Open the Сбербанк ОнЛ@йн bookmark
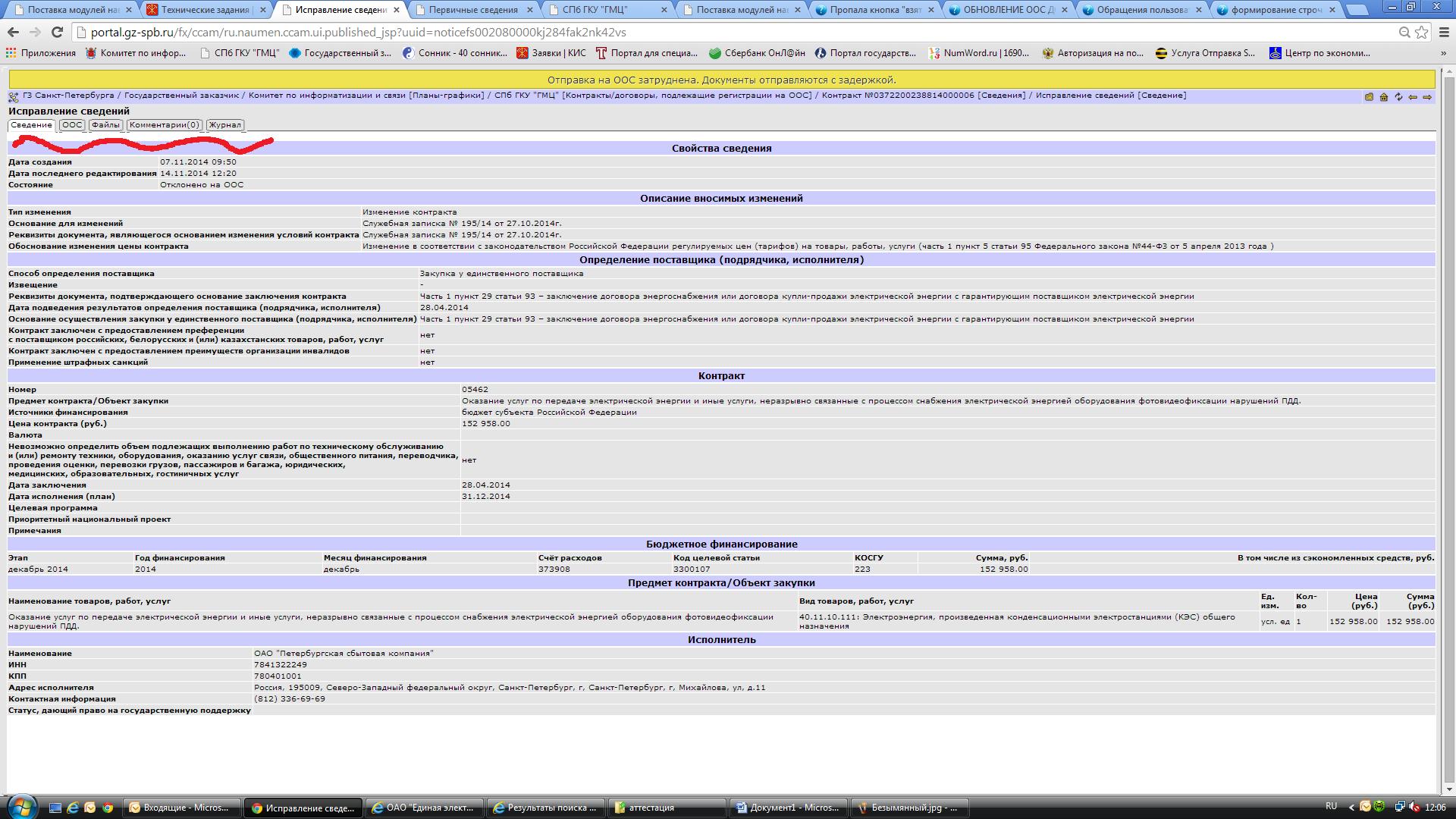This screenshot has width=1456, height=819. click(757, 53)
